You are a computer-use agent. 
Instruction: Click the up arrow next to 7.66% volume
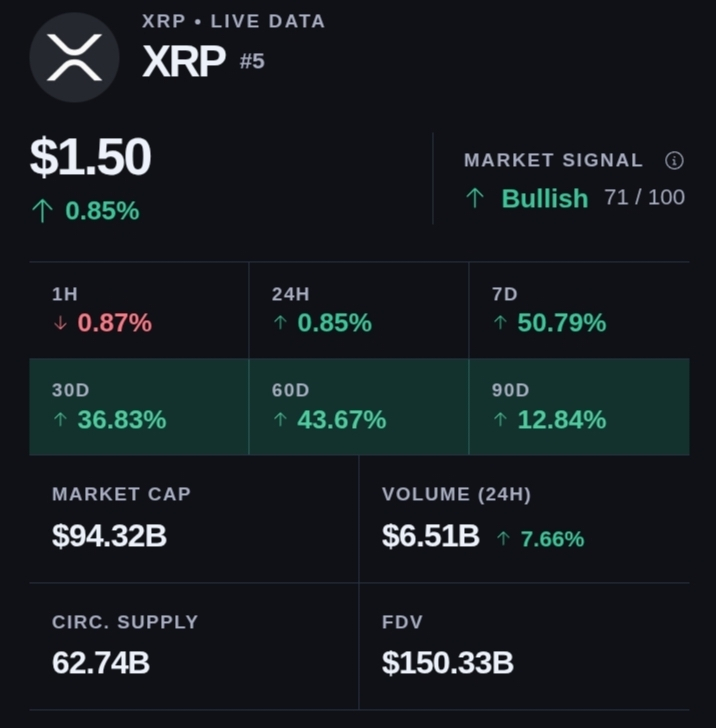pyautogui.click(x=503, y=539)
